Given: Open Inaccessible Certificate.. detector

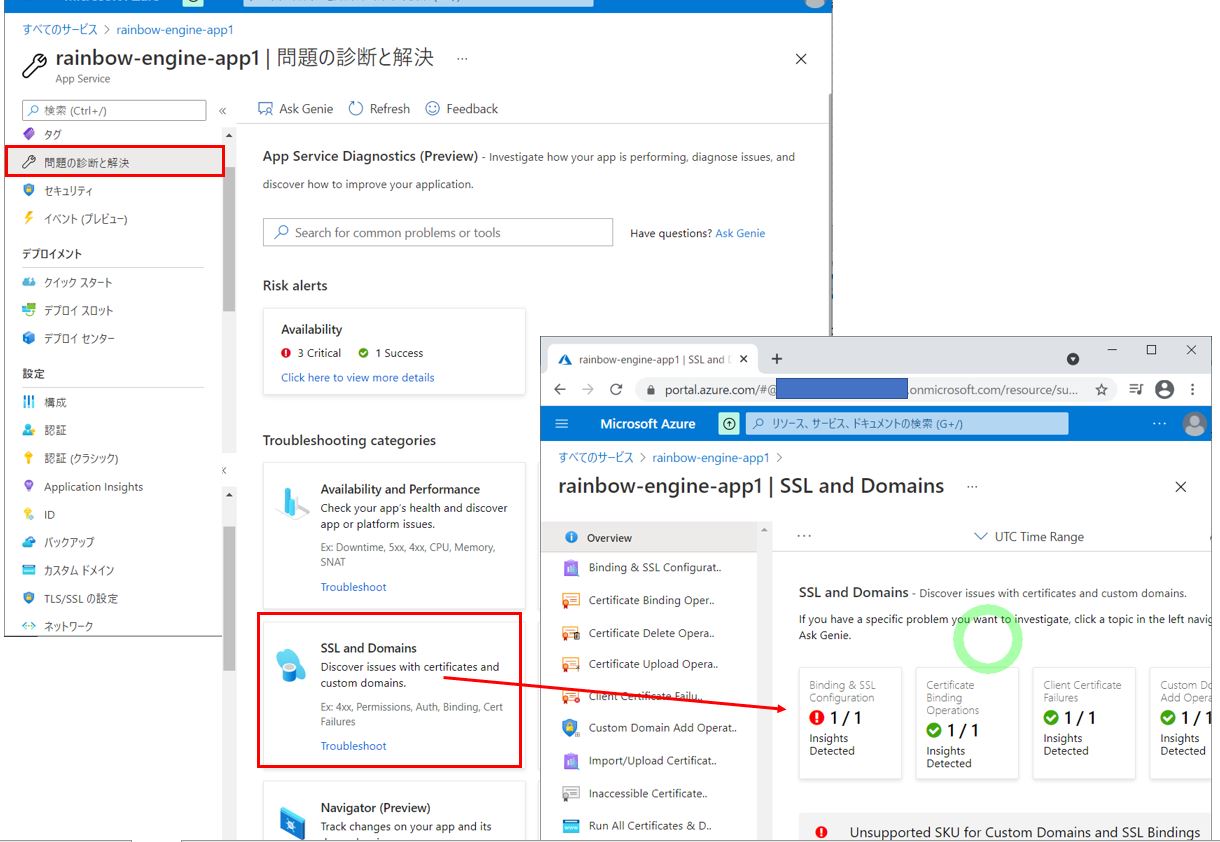Looking at the screenshot, I should coord(649,793).
